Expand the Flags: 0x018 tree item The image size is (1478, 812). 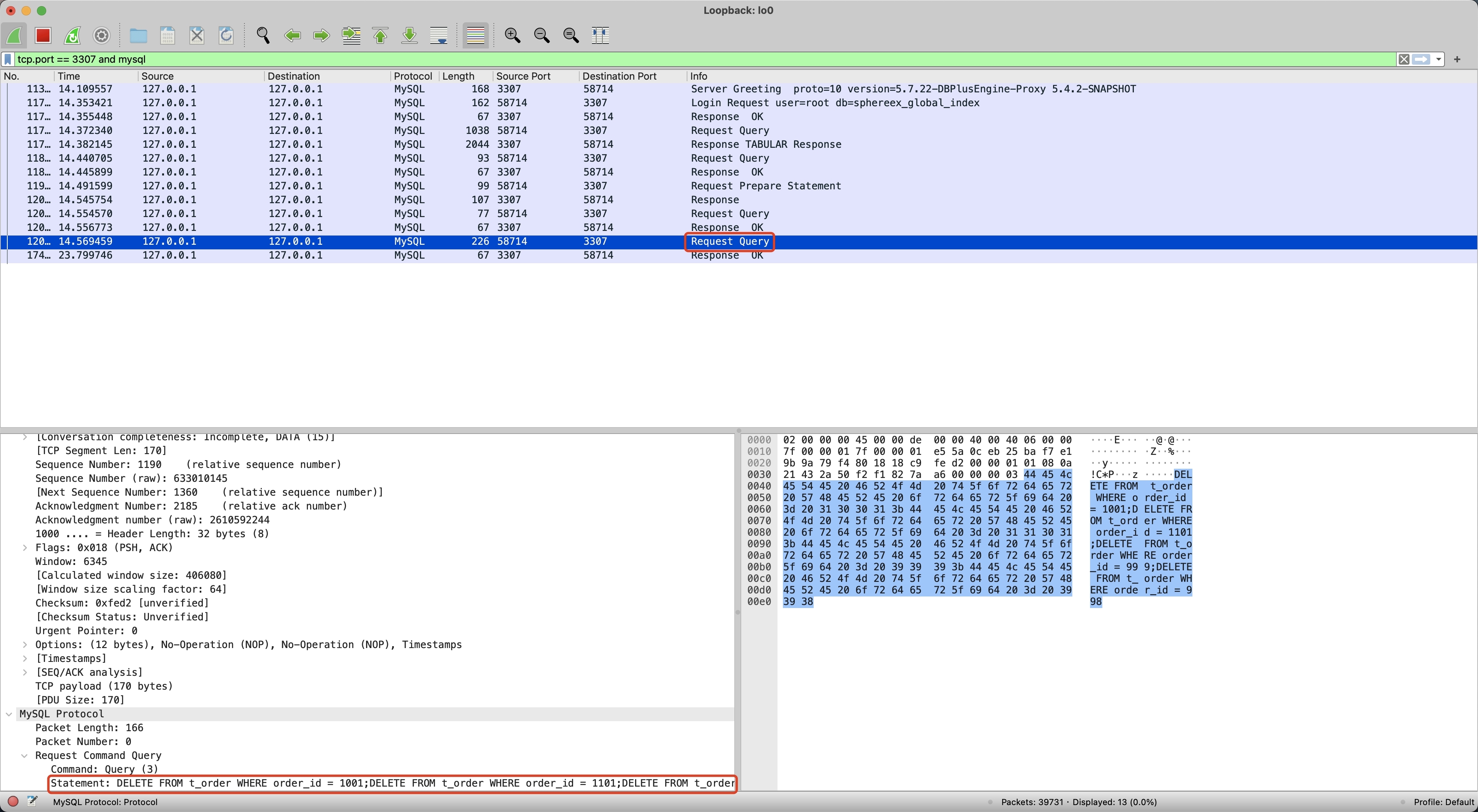pos(25,548)
